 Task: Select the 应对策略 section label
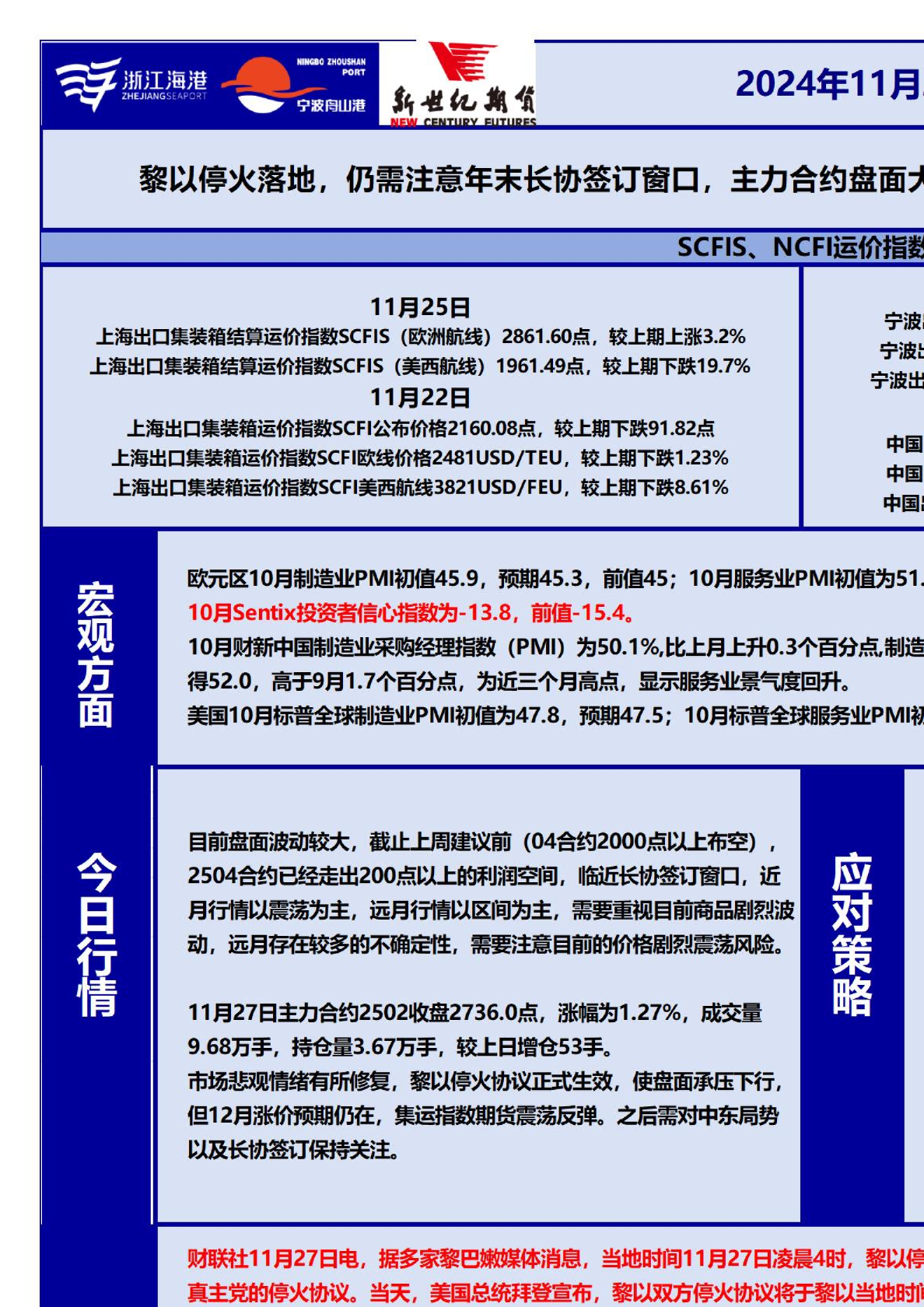(x=852, y=934)
